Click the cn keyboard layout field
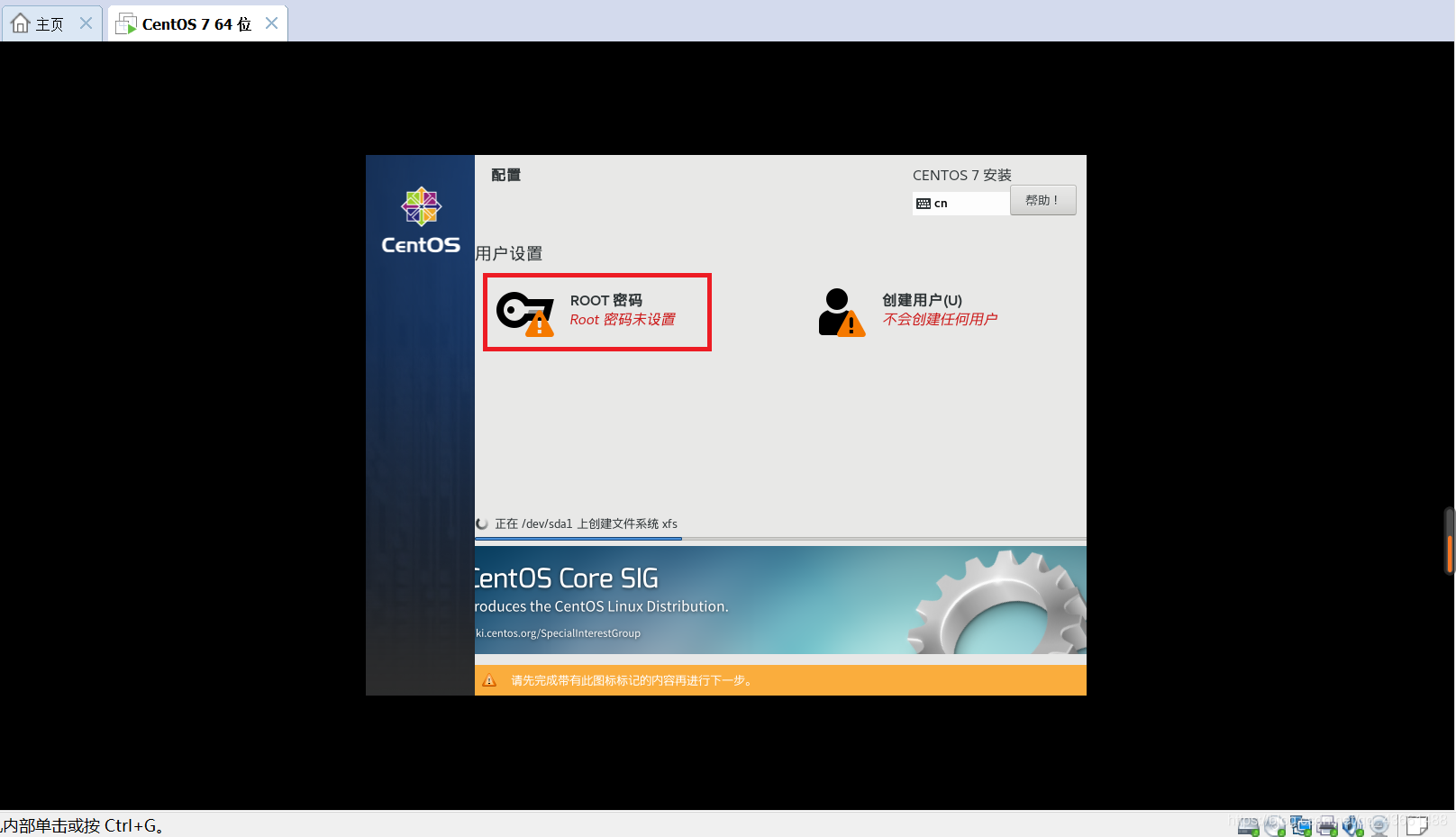The width and height of the screenshot is (1456, 837). [960, 204]
